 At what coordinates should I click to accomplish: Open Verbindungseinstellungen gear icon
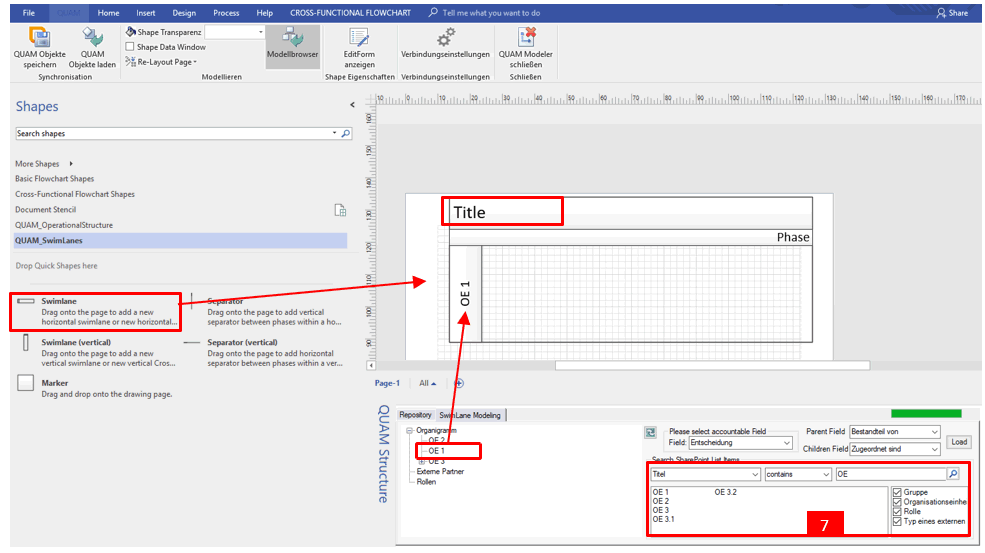click(x=445, y=36)
